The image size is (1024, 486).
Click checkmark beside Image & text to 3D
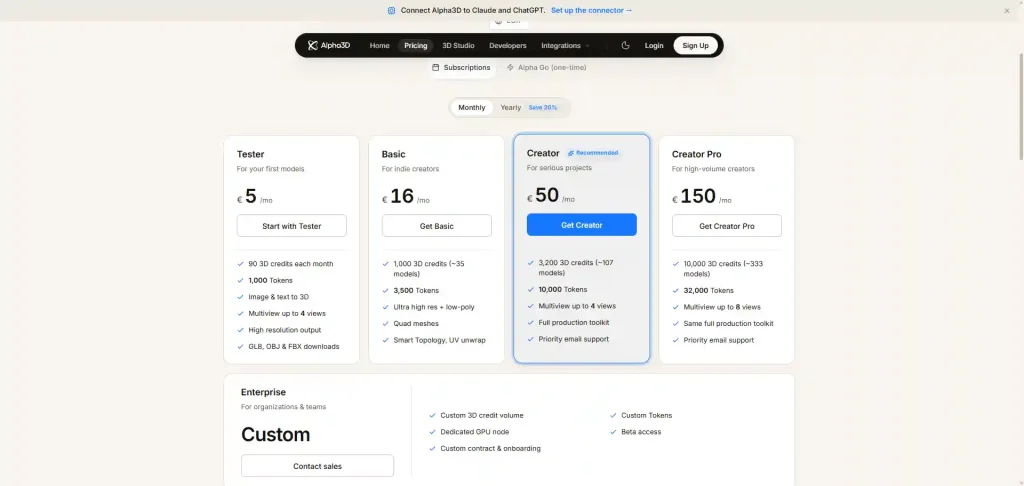click(240, 297)
